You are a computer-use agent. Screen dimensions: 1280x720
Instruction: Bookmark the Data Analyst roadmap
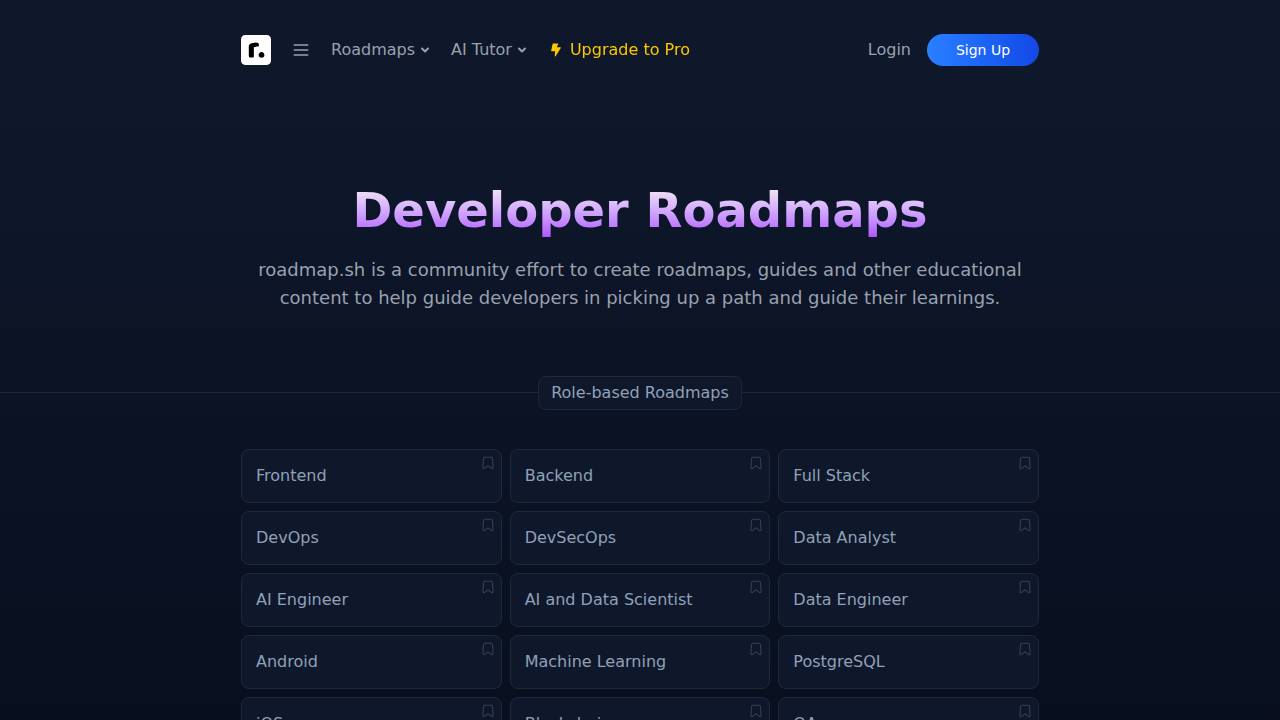[1024, 525]
